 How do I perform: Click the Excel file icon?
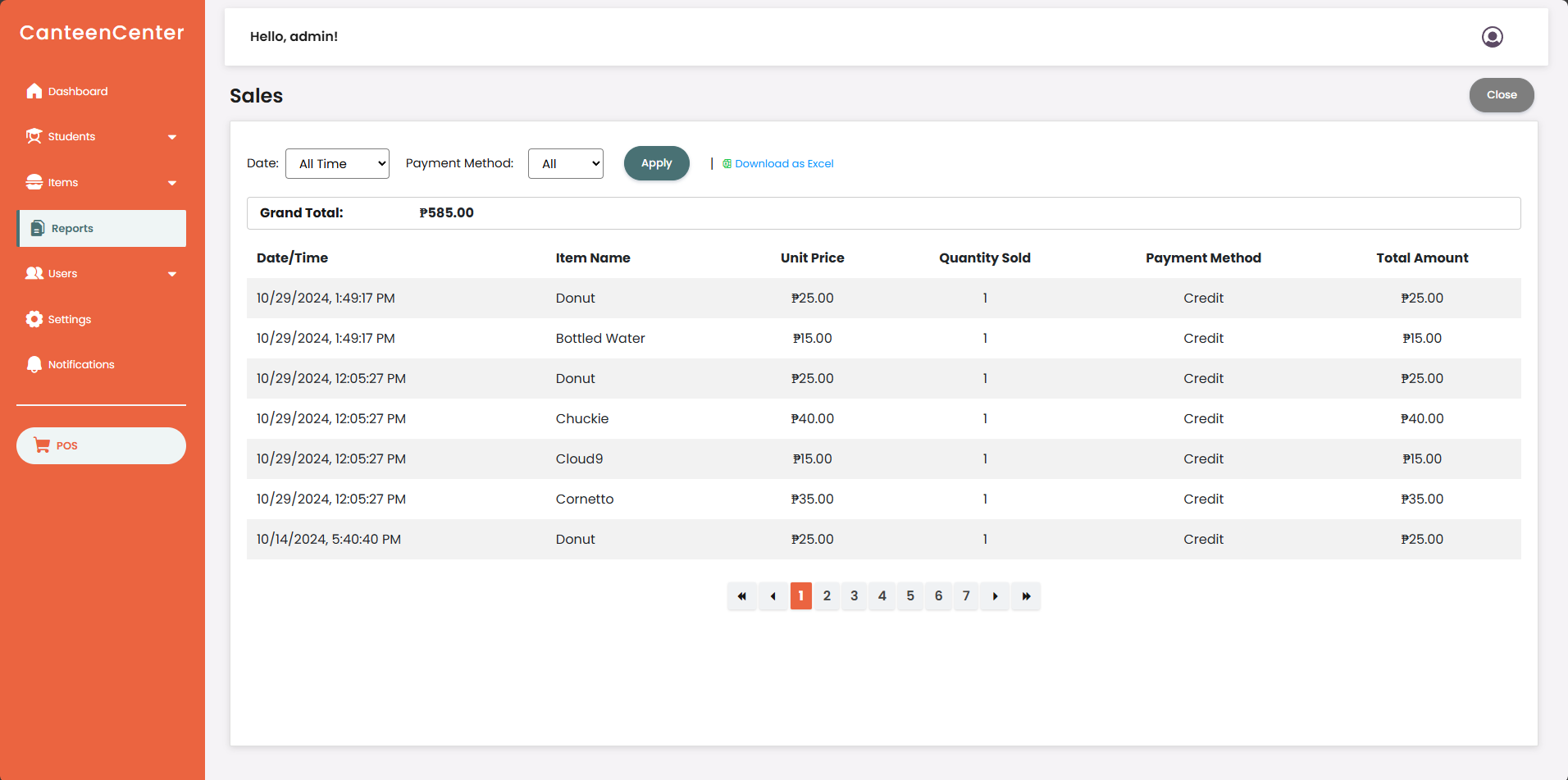(727, 164)
